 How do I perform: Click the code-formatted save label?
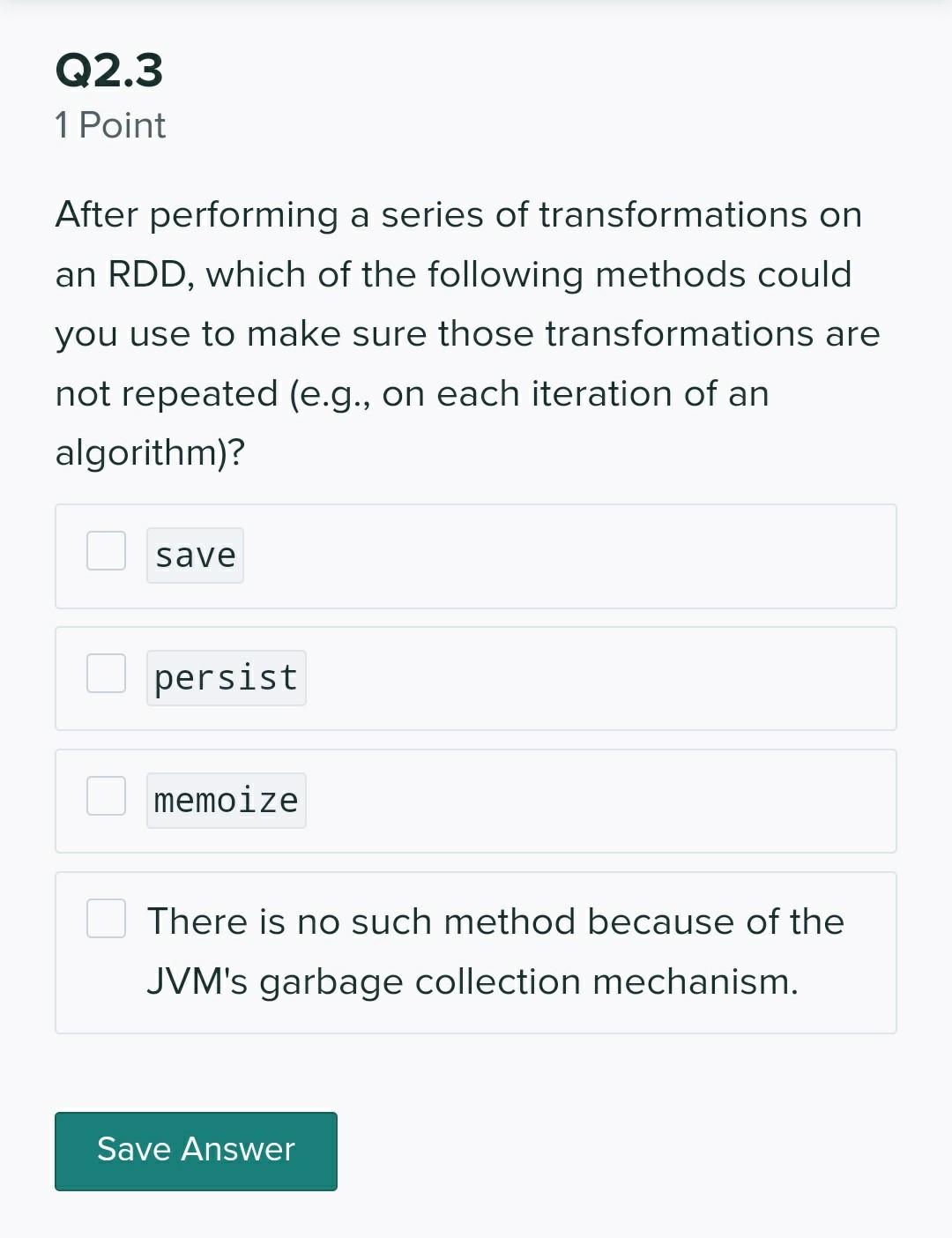point(195,555)
